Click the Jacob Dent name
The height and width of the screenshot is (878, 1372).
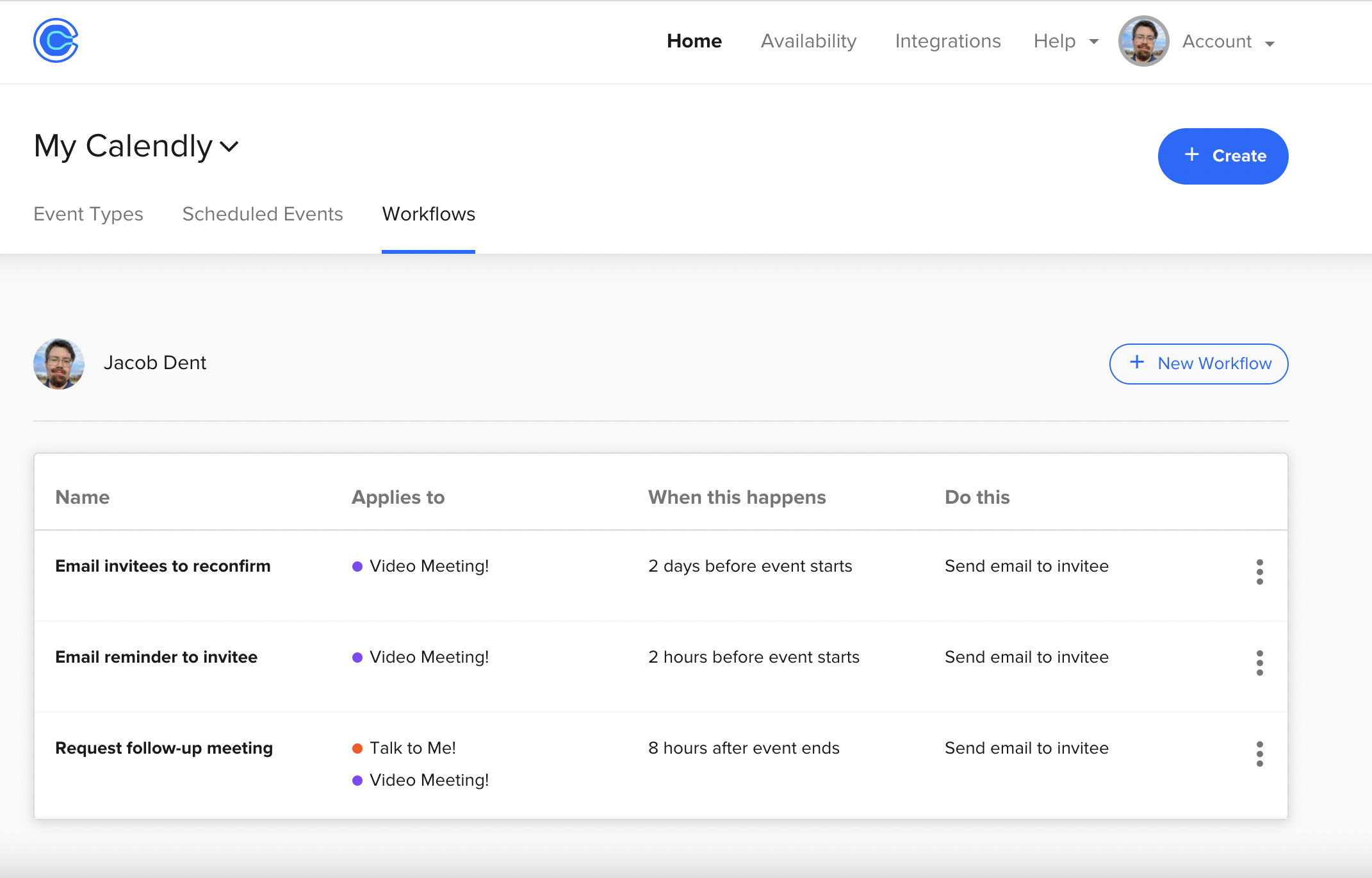click(x=155, y=363)
